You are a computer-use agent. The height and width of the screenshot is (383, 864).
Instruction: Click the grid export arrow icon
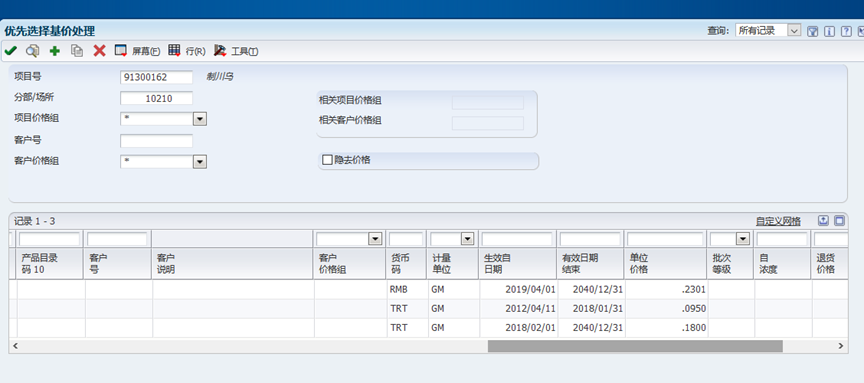click(x=823, y=220)
